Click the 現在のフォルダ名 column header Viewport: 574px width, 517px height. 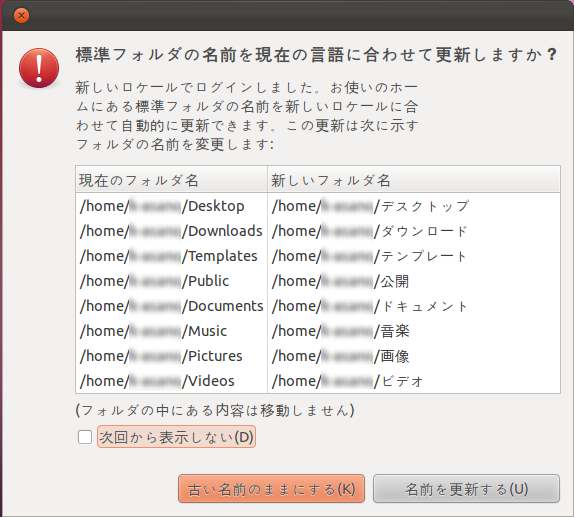point(171,179)
